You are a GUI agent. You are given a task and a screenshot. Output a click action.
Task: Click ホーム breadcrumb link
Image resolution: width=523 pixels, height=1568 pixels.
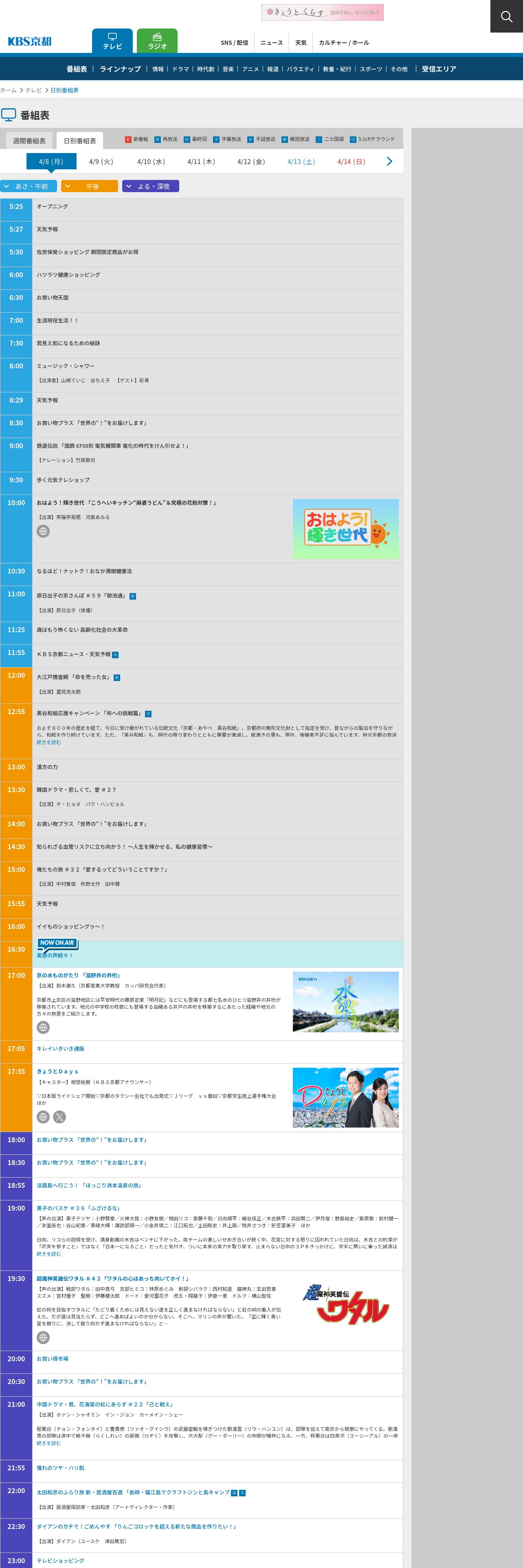(x=9, y=90)
